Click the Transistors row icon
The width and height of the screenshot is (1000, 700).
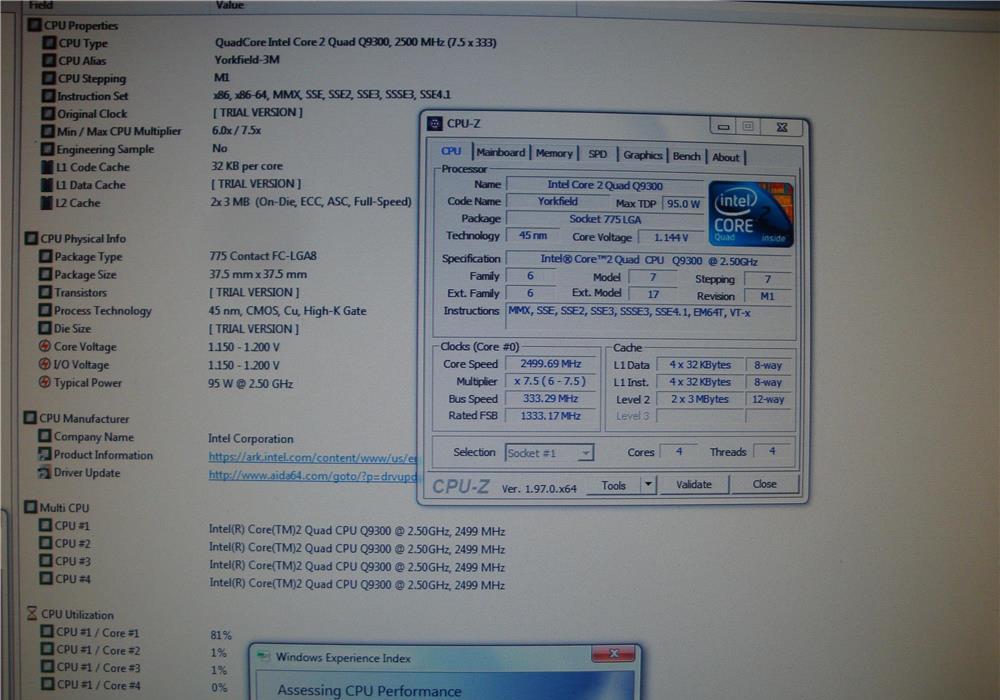[x=45, y=292]
